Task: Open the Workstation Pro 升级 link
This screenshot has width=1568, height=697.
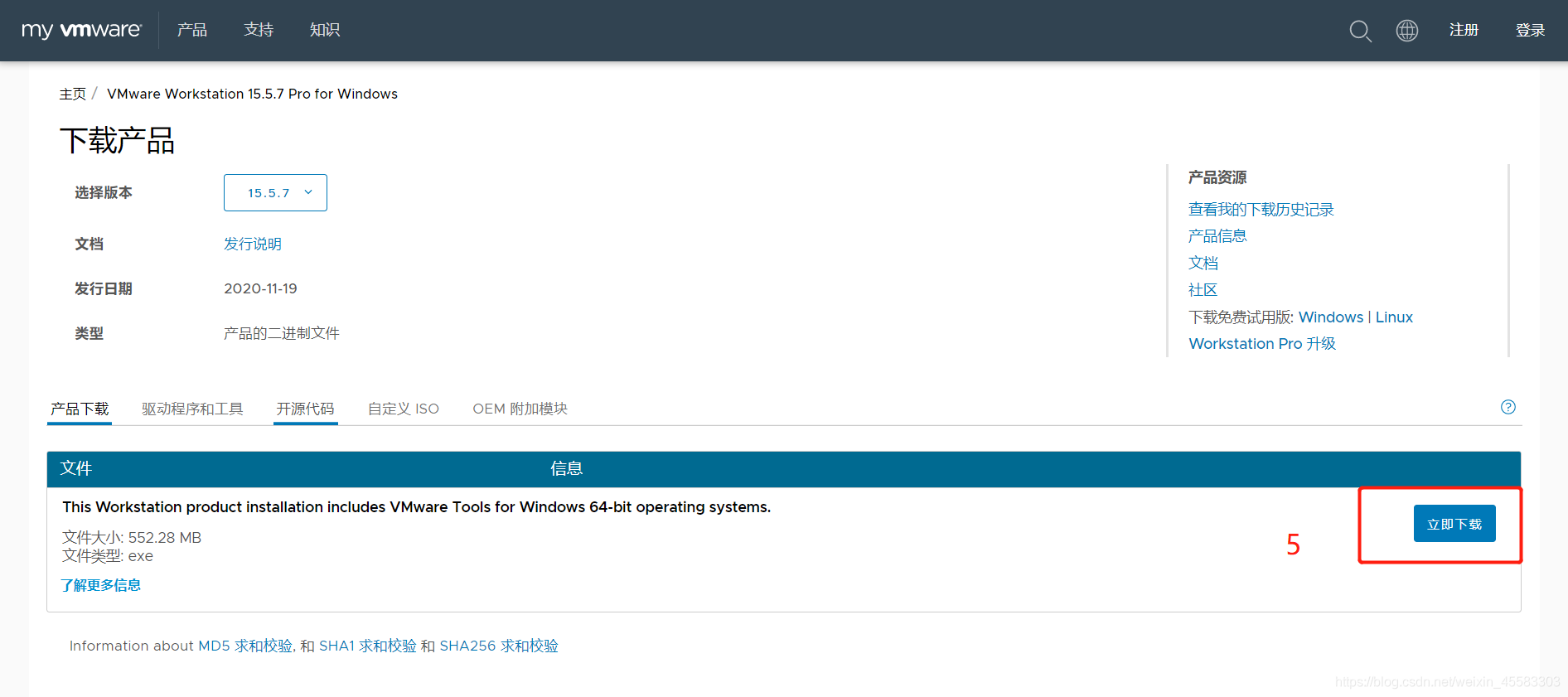Action: [x=1262, y=344]
